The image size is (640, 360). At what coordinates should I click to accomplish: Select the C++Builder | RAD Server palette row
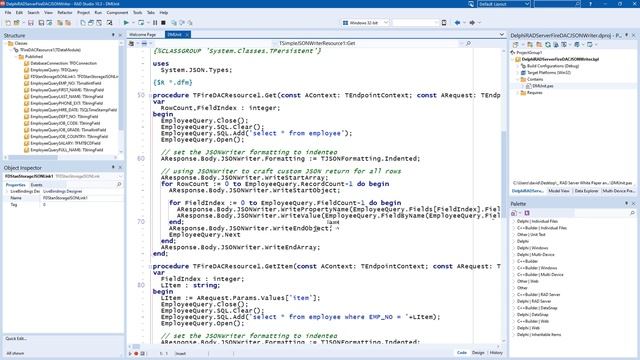click(x=538, y=295)
